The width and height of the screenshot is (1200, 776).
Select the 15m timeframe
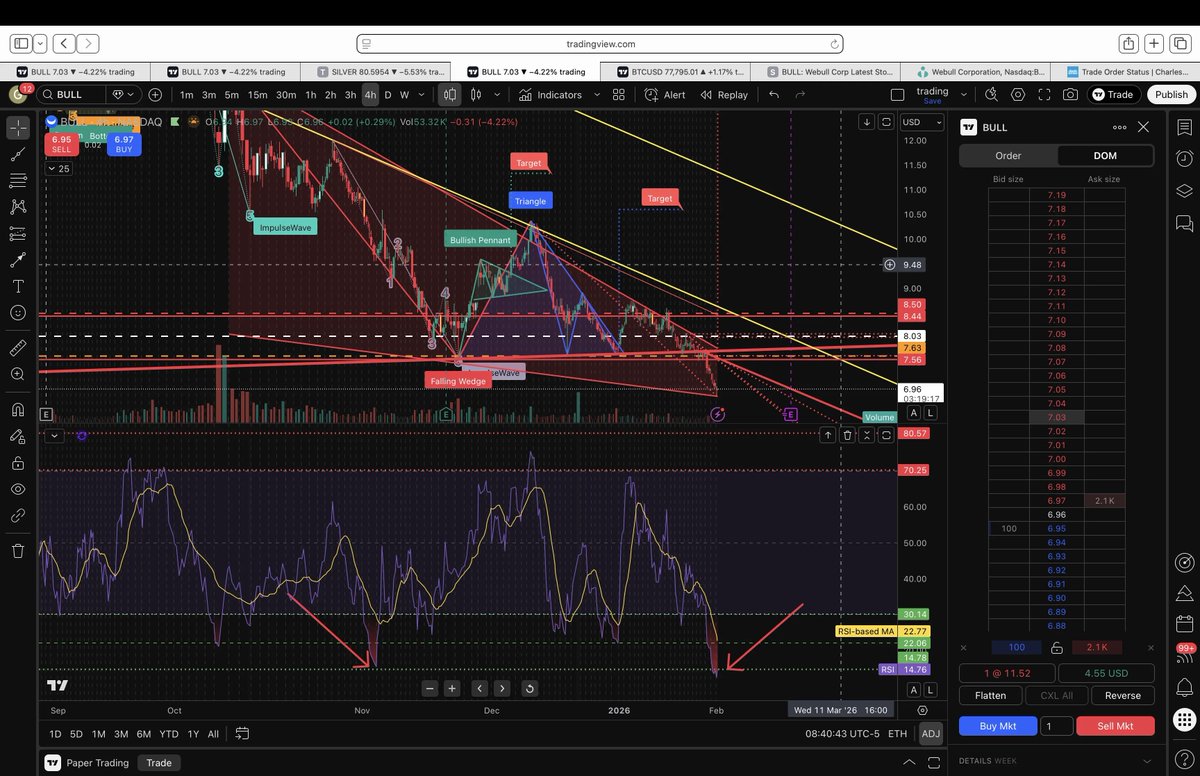pos(257,95)
